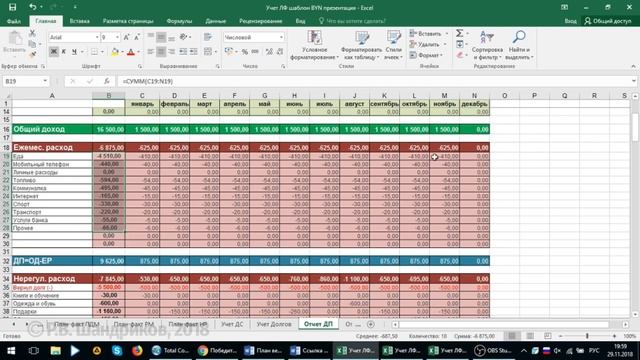
Task: Save the workbook with the floppy icon
Action: (x=13, y=7)
